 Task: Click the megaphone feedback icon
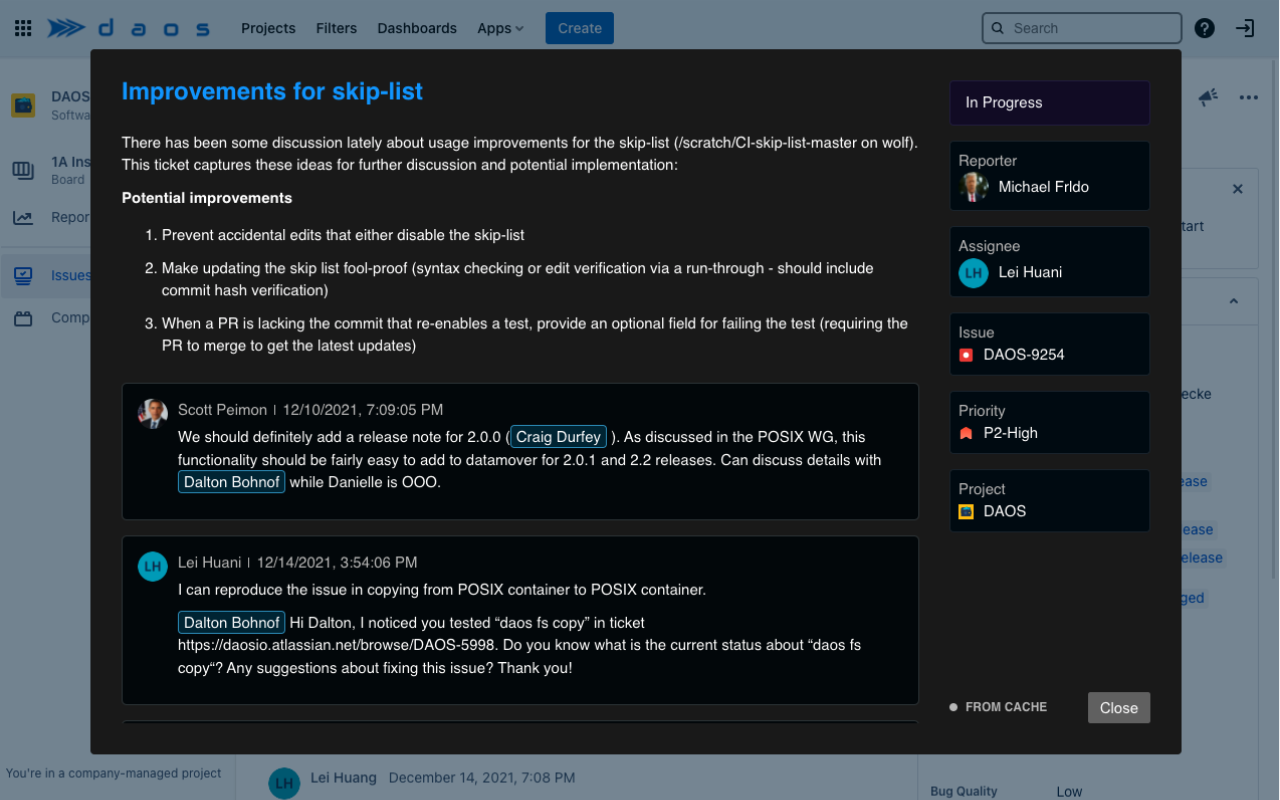click(1208, 97)
